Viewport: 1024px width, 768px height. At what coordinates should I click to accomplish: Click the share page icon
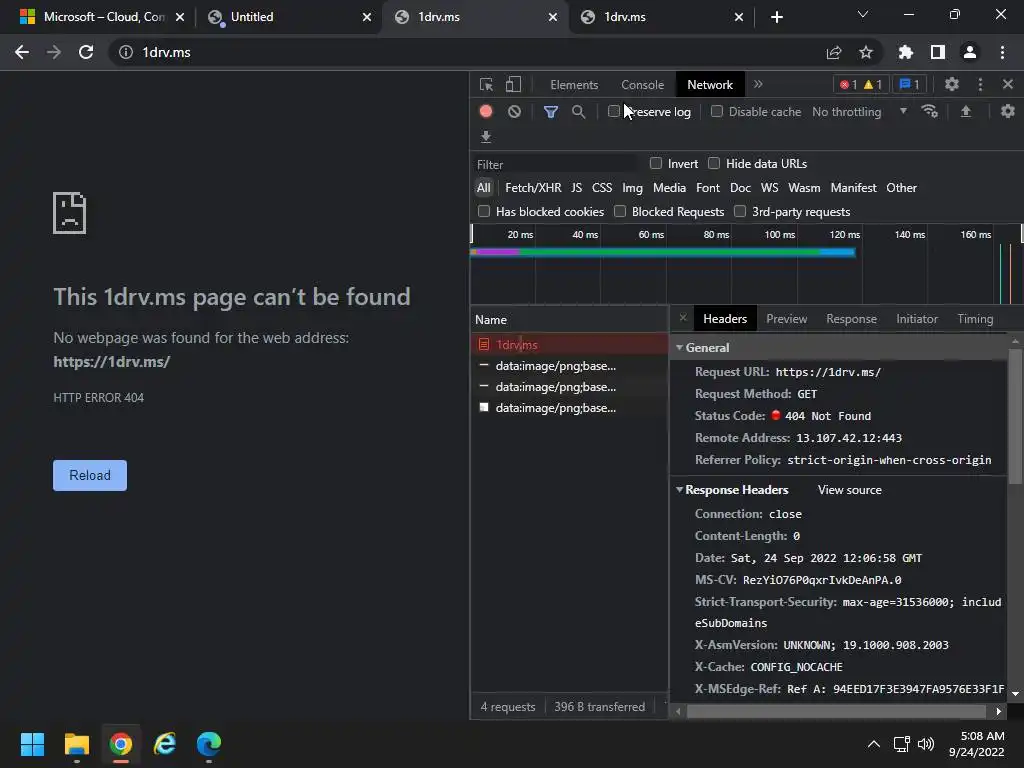tap(834, 52)
